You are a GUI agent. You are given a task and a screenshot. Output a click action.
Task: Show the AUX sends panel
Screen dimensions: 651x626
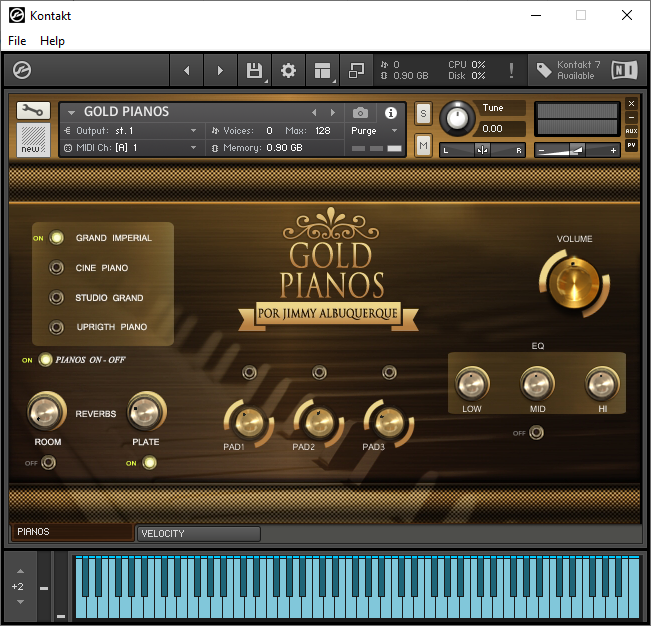pos(631,131)
